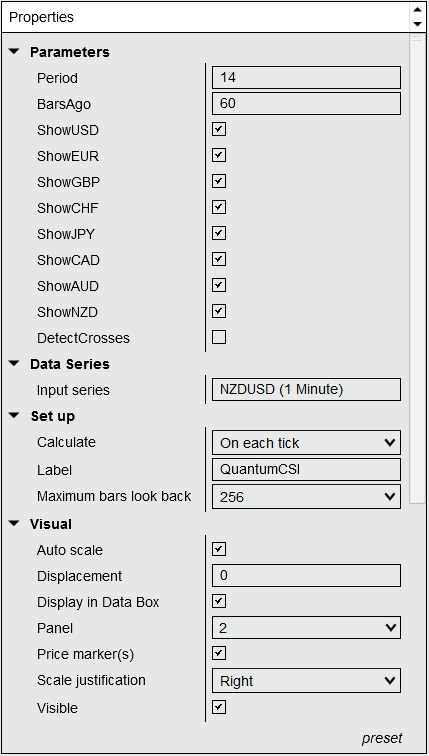
Task: Collapse the Data Series section
Action: [14, 364]
